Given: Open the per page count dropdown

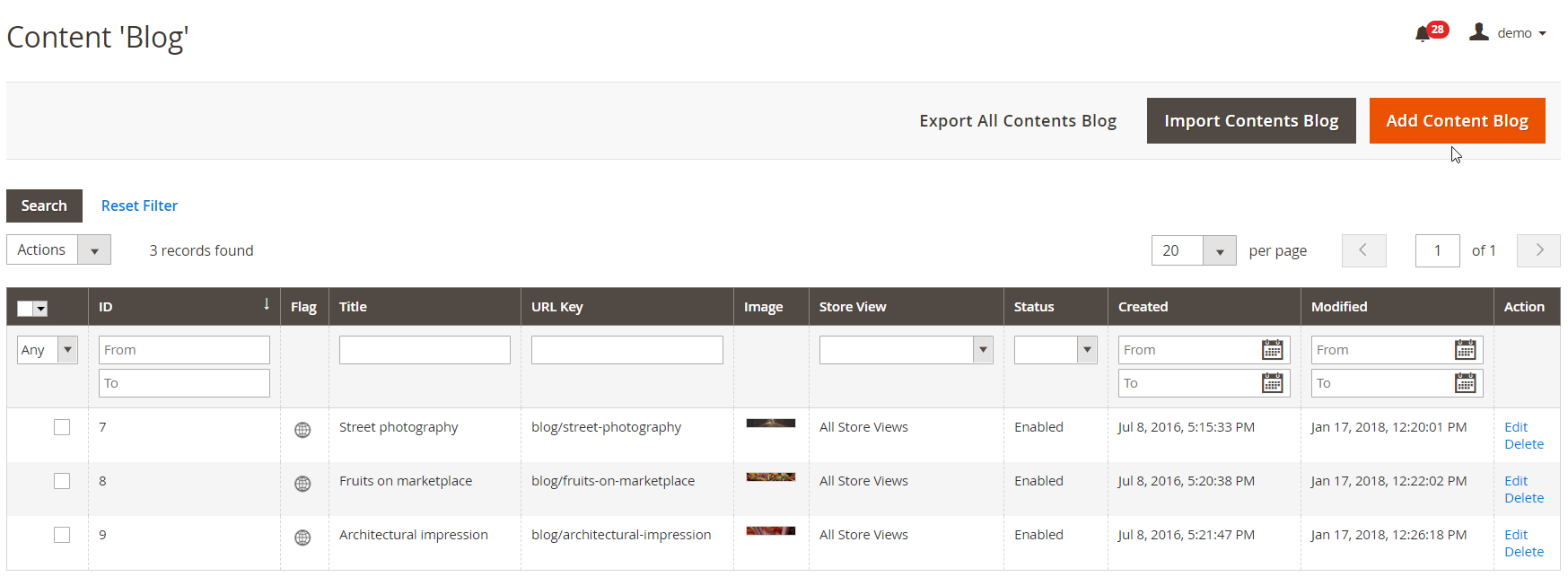Looking at the screenshot, I should [x=1194, y=250].
